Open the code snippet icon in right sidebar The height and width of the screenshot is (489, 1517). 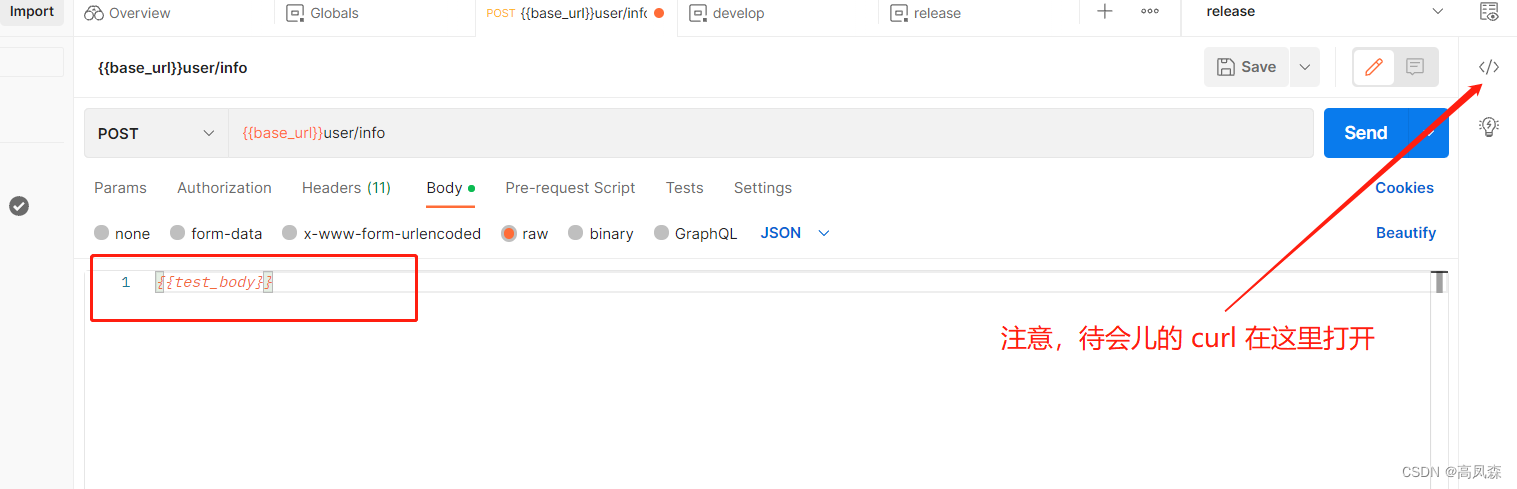[1489, 67]
